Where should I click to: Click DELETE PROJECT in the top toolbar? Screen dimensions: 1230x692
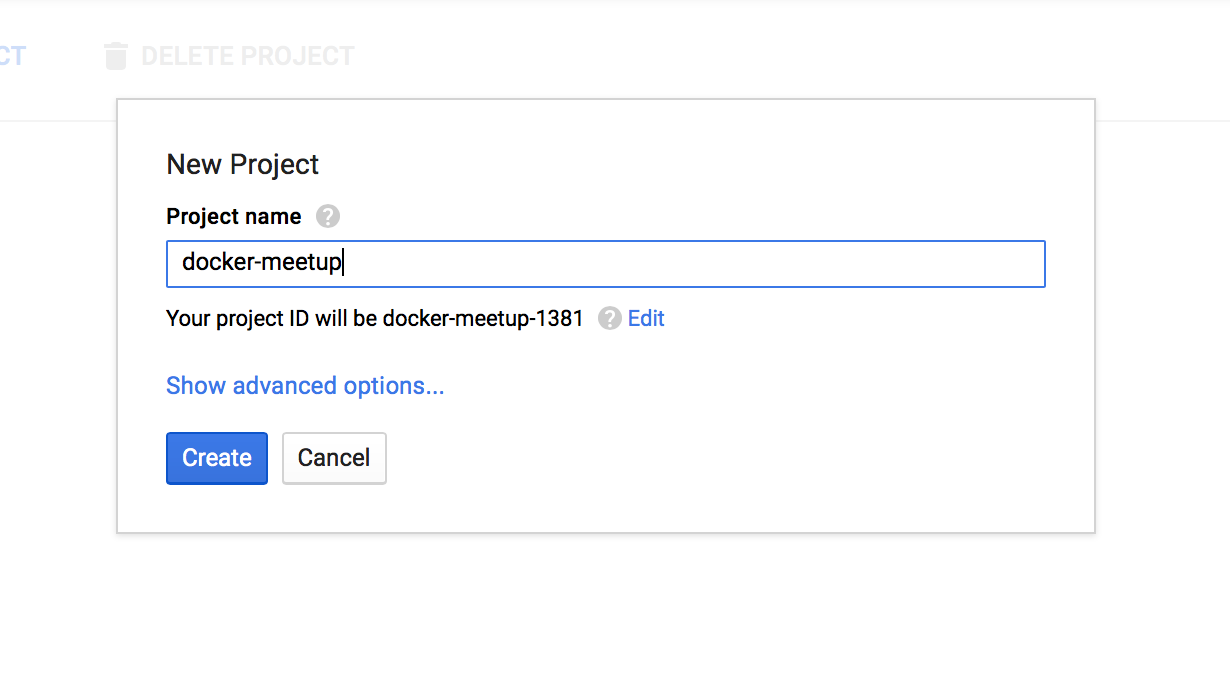[247, 56]
